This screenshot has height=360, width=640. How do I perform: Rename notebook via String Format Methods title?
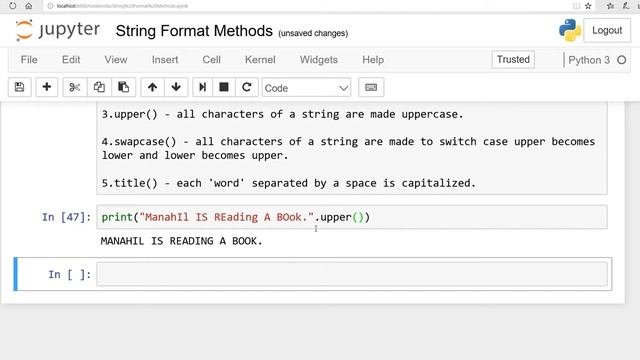[x=194, y=31]
